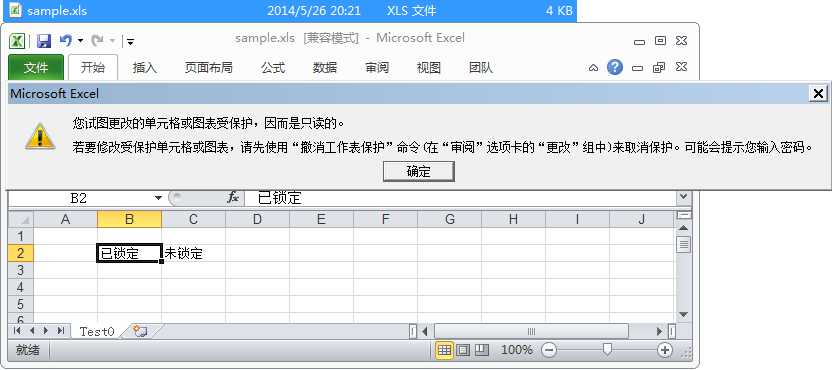Select the 公式 ribbon tab
Image resolution: width=832 pixels, height=370 pixels.
click(x=273, y=68)
